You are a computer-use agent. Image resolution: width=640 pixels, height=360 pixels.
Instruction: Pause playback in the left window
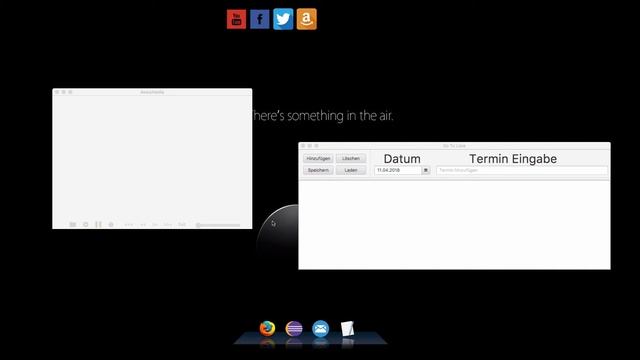click(x=98, y=224)
